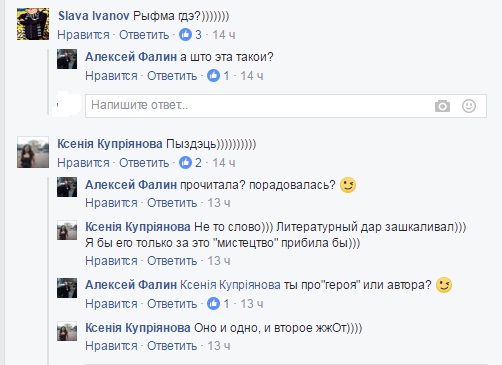Image resolution: width=502 pixels, height=365 pixels.
Task: Open the Slava Ivanov profile name link
Action: (x=94, y=16)
